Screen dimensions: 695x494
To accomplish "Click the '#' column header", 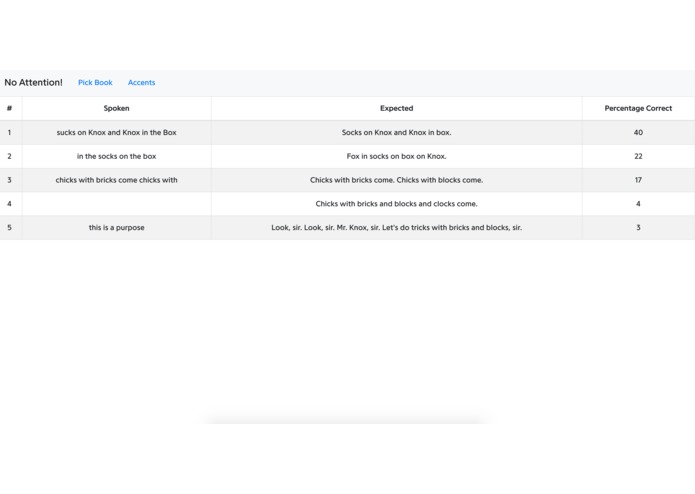I will click(9, 108).
